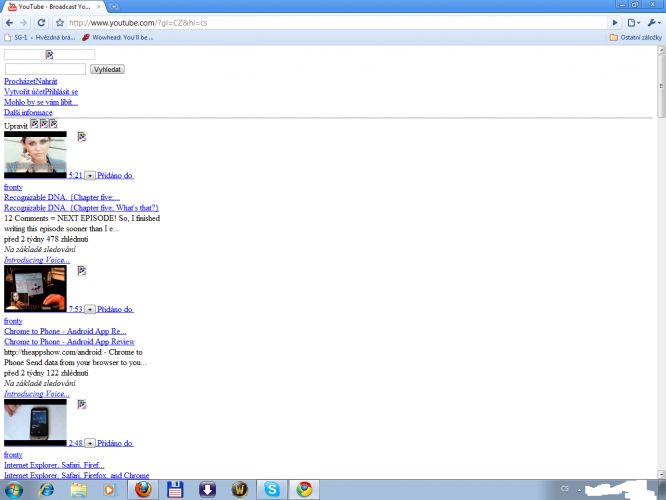666x500 pixels.
Task: Open World of Warcraft taskbar icon
Action: pos(240,490)
